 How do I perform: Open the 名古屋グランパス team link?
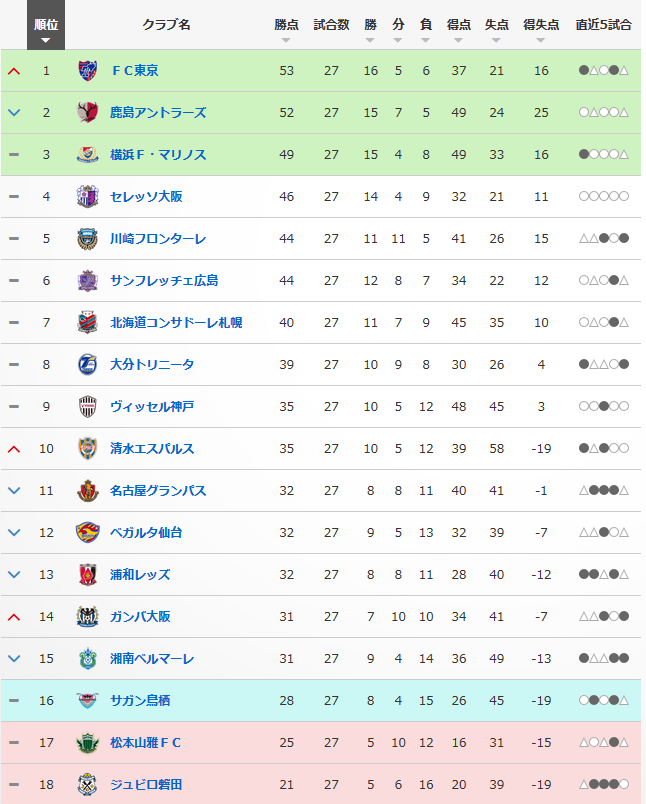(x=158, y=491)
